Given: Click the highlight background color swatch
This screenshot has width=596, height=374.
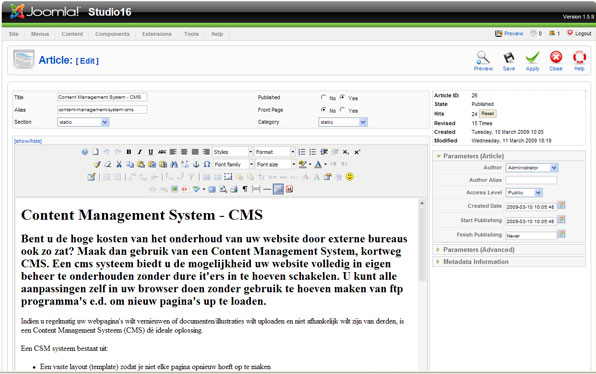Looking at the screenshot, I should click(303, 164).
